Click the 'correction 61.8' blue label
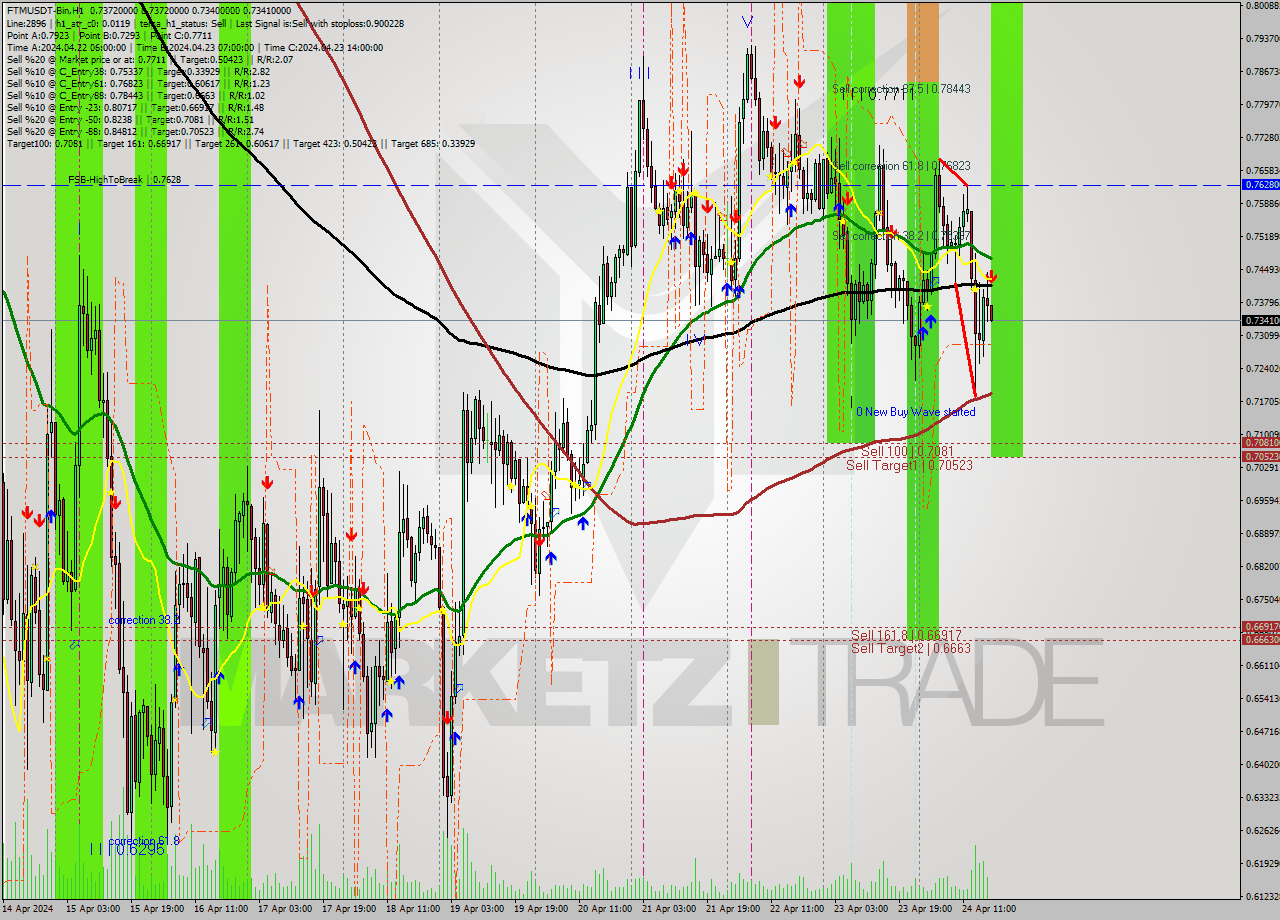 coord(144,841)
